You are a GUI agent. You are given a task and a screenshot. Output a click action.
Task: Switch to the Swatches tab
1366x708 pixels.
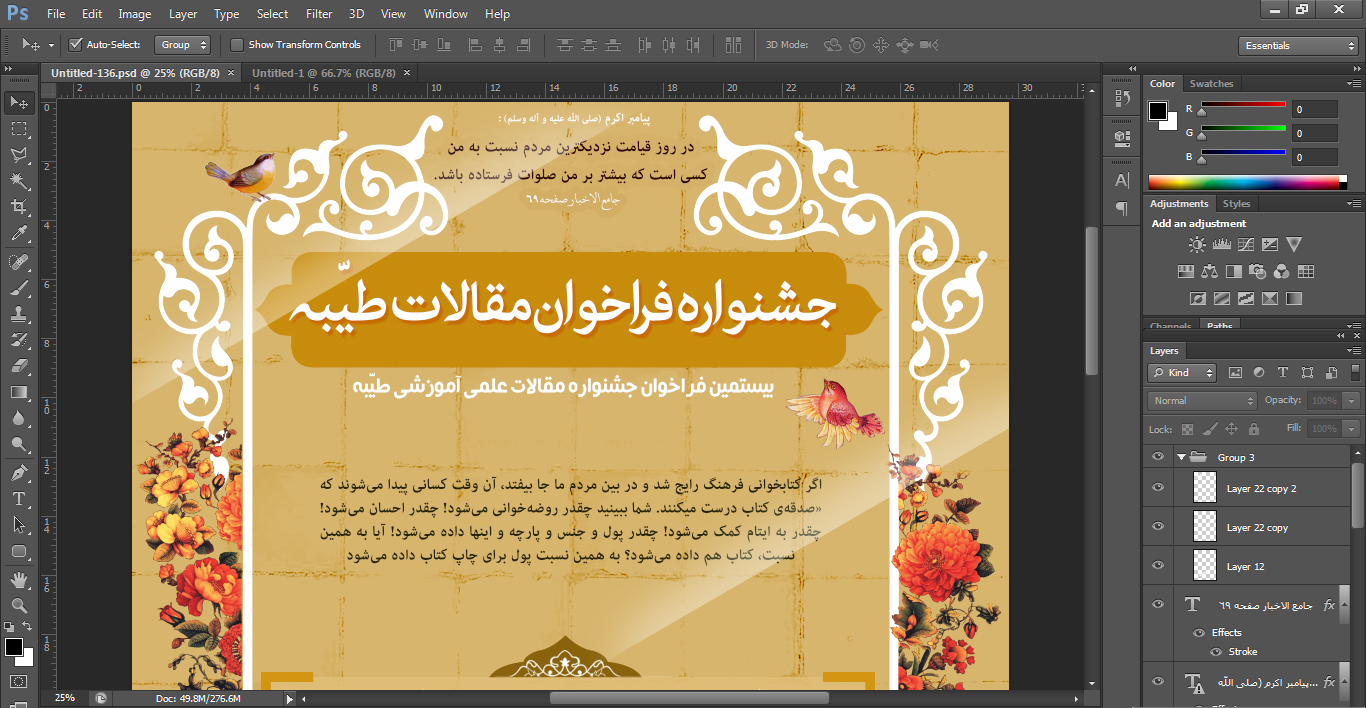coord(1211,84)
